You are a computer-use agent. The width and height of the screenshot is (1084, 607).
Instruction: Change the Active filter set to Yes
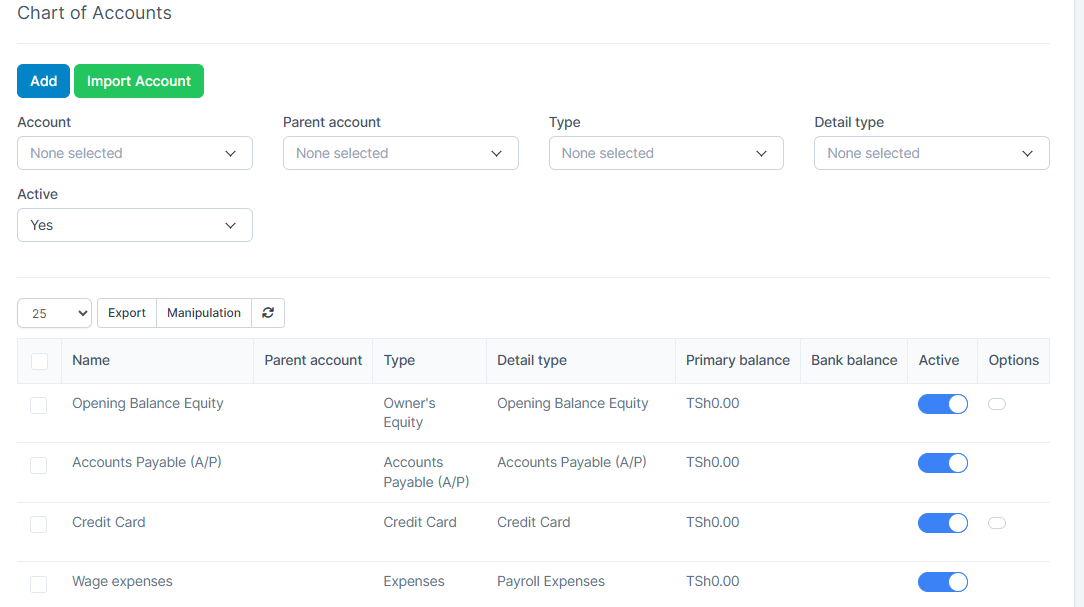(135, 225)
